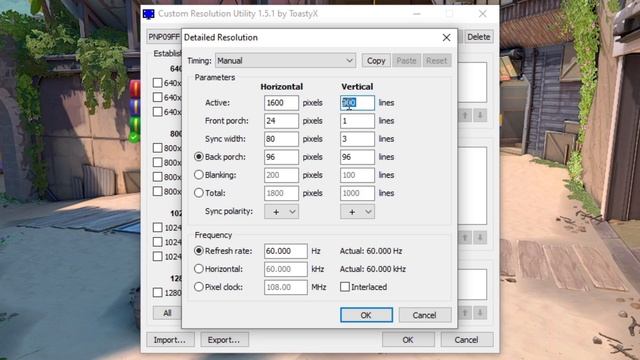Click the Paste button in Detailed Resolution
640x360 pixels.
(407, 61)
